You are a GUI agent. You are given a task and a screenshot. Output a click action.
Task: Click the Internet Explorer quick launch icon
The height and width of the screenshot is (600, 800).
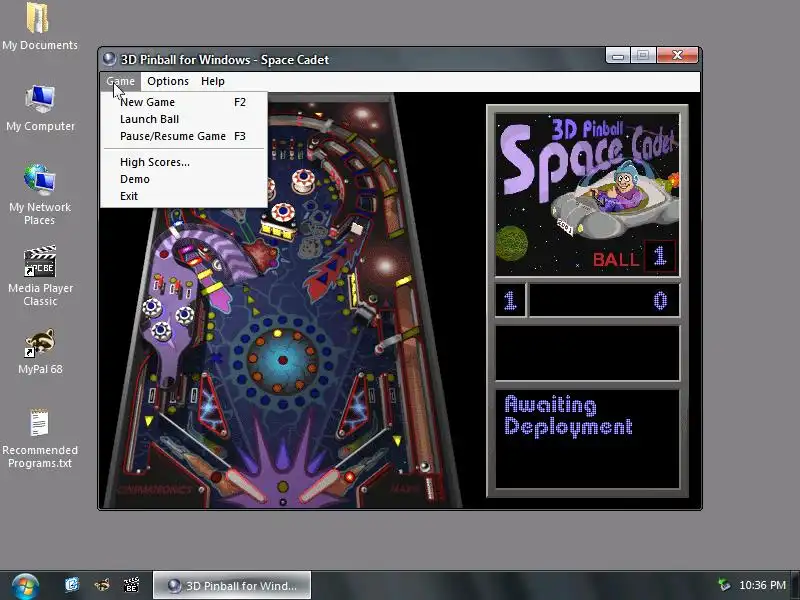(x=72, y=585)
